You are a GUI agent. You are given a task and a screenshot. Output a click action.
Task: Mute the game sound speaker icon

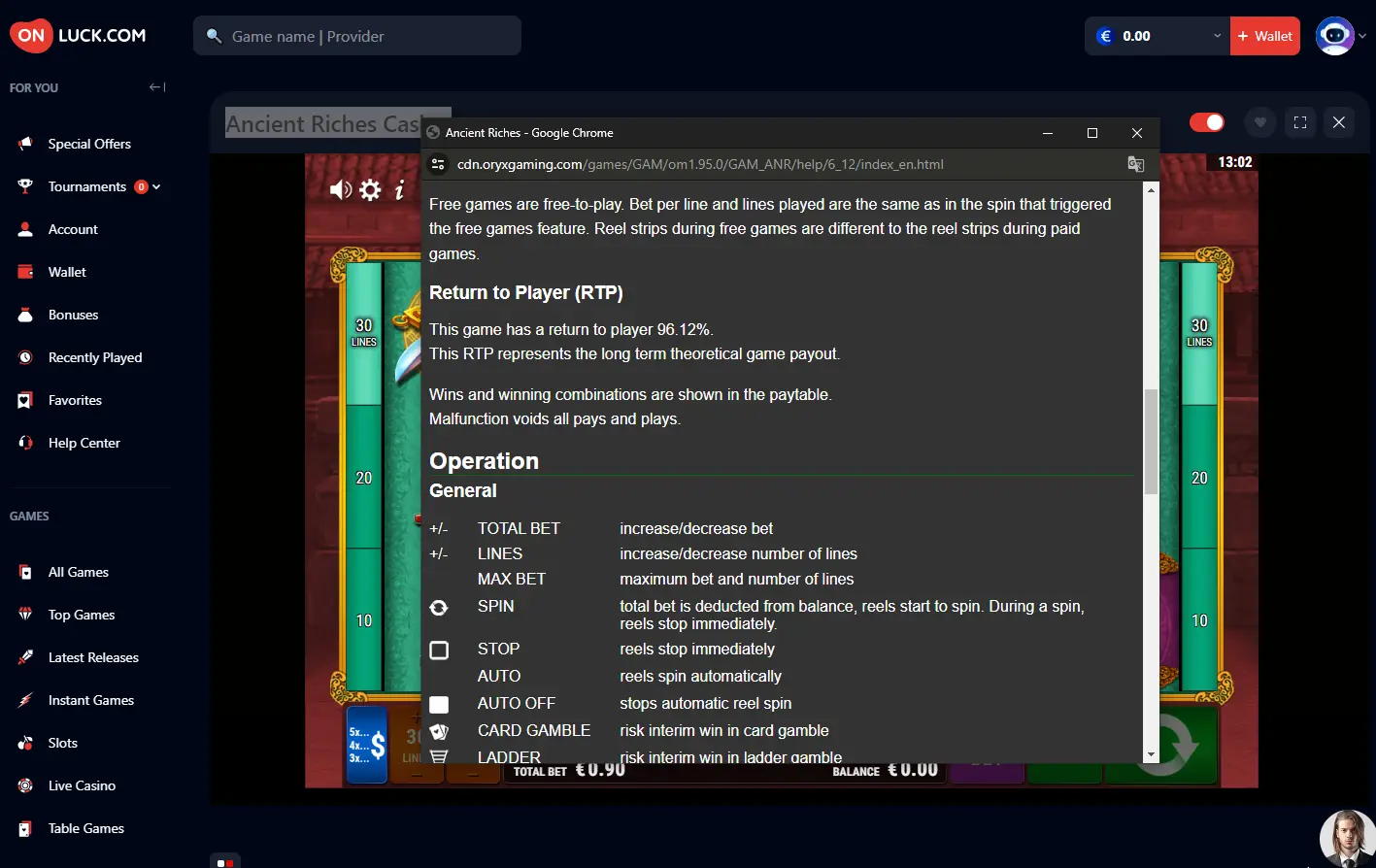340,190
